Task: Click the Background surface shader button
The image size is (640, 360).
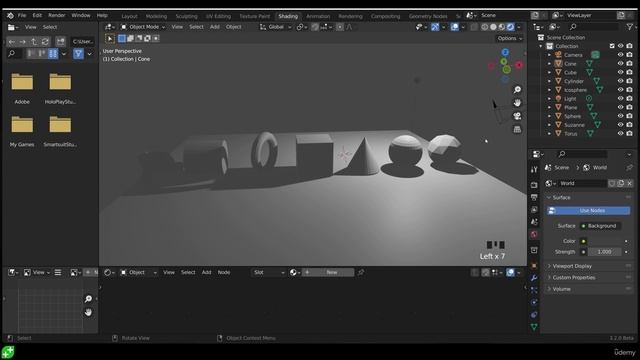Action: click(600, 226)
